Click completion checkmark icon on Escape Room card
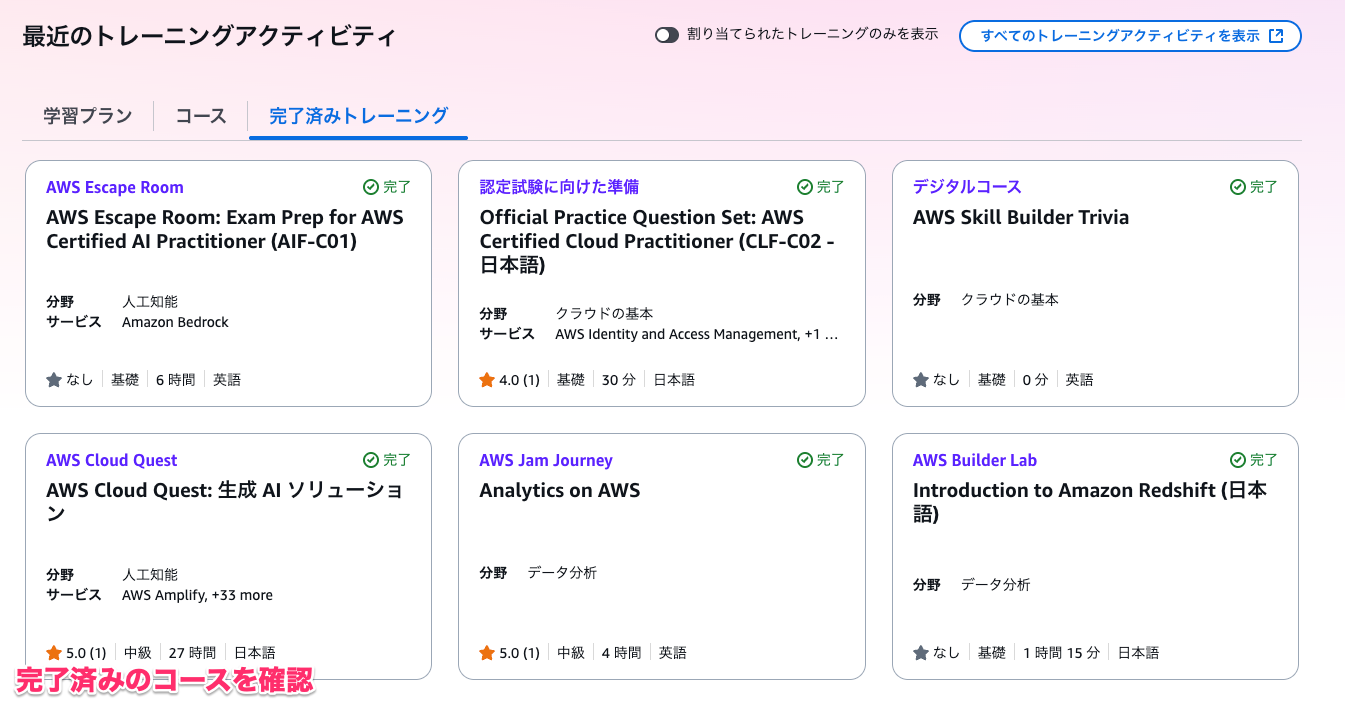1345x706 pixels. 371,187
